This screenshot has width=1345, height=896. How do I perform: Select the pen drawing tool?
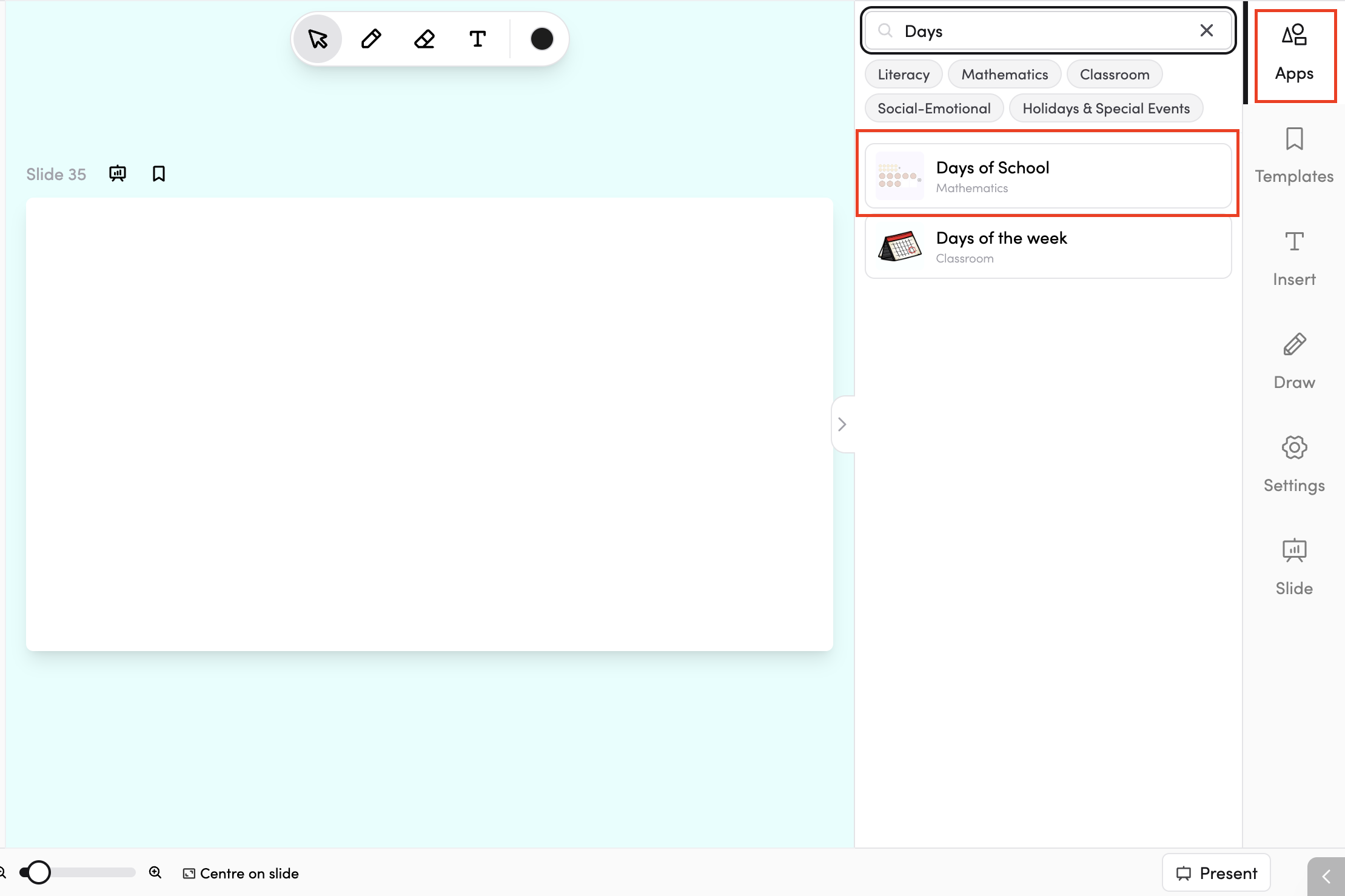pyautogui.click(x=371, y=39)
